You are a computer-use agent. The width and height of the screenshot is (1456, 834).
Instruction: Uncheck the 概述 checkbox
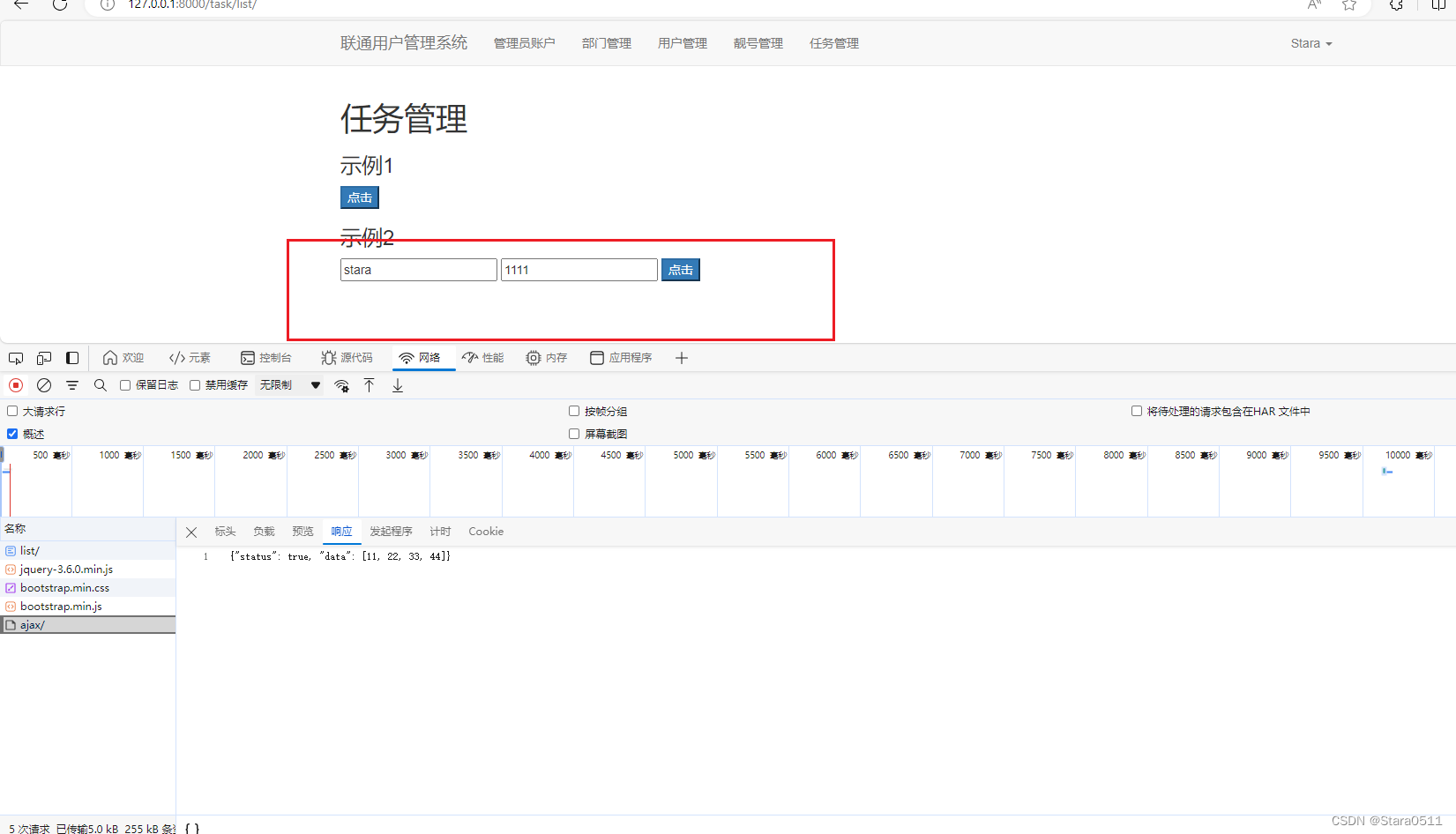[12, 434]
